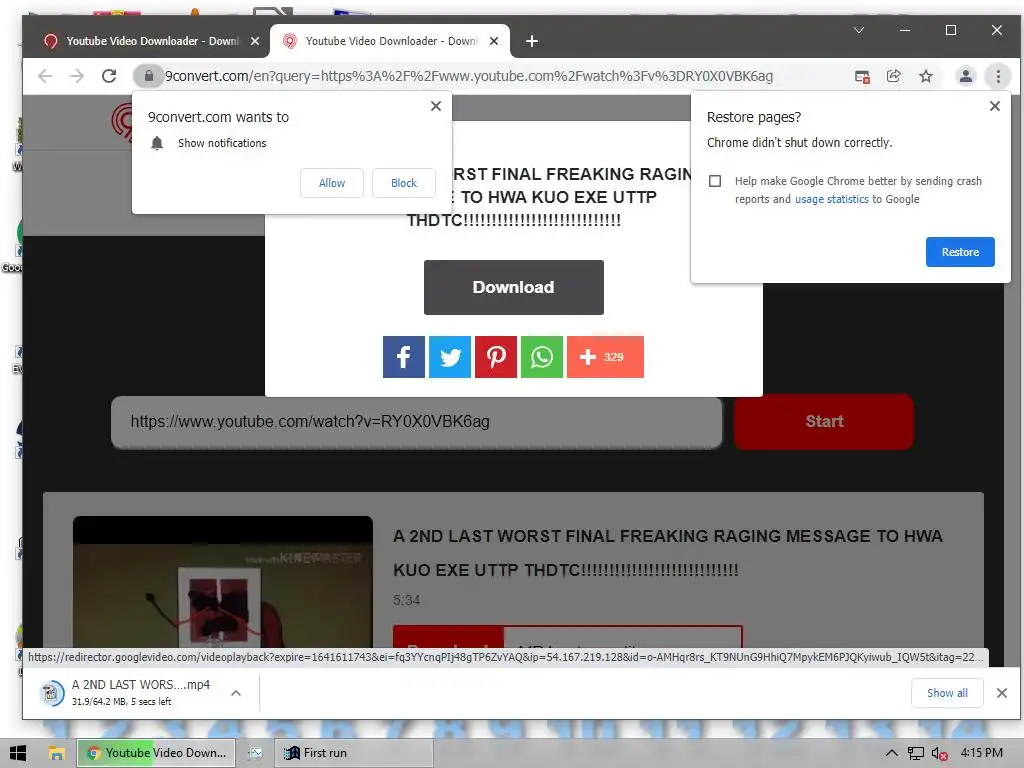The width and height of the screenshot is (1024, 768).
Task: Open the Chrome three-dot menu
Action: coord(998,76)
